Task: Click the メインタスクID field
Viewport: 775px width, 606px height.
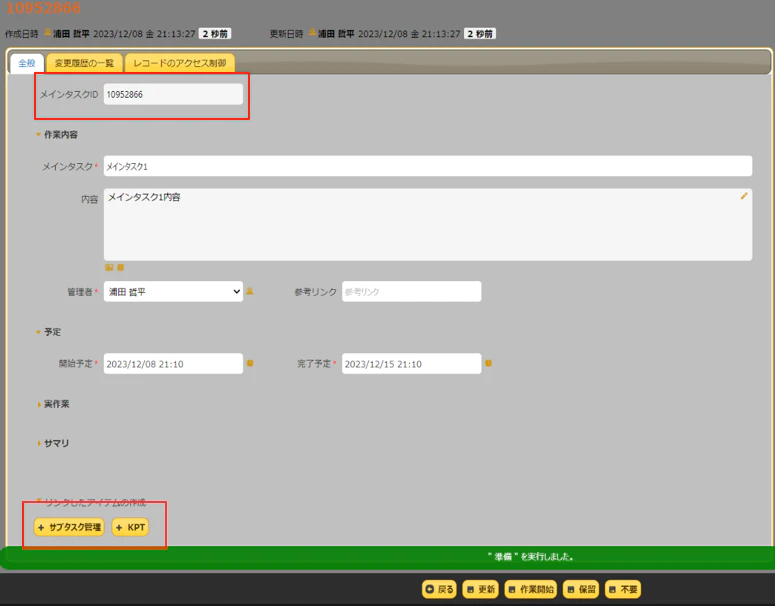Action: pyautogui.click(x=173, y=94)
